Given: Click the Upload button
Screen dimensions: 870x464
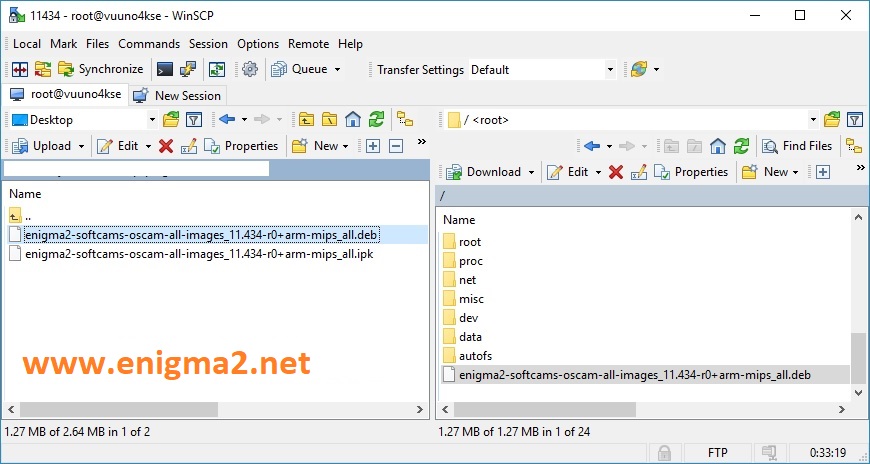Looking at the screenshot, I should point(42,146).
